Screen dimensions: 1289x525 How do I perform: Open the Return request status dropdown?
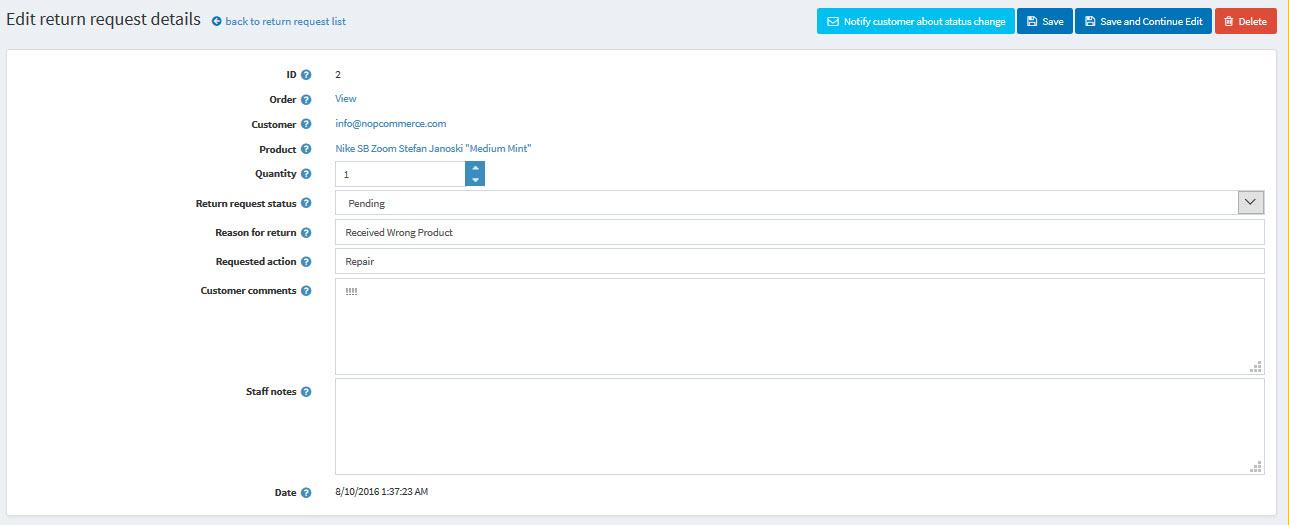coord(1251,202)
